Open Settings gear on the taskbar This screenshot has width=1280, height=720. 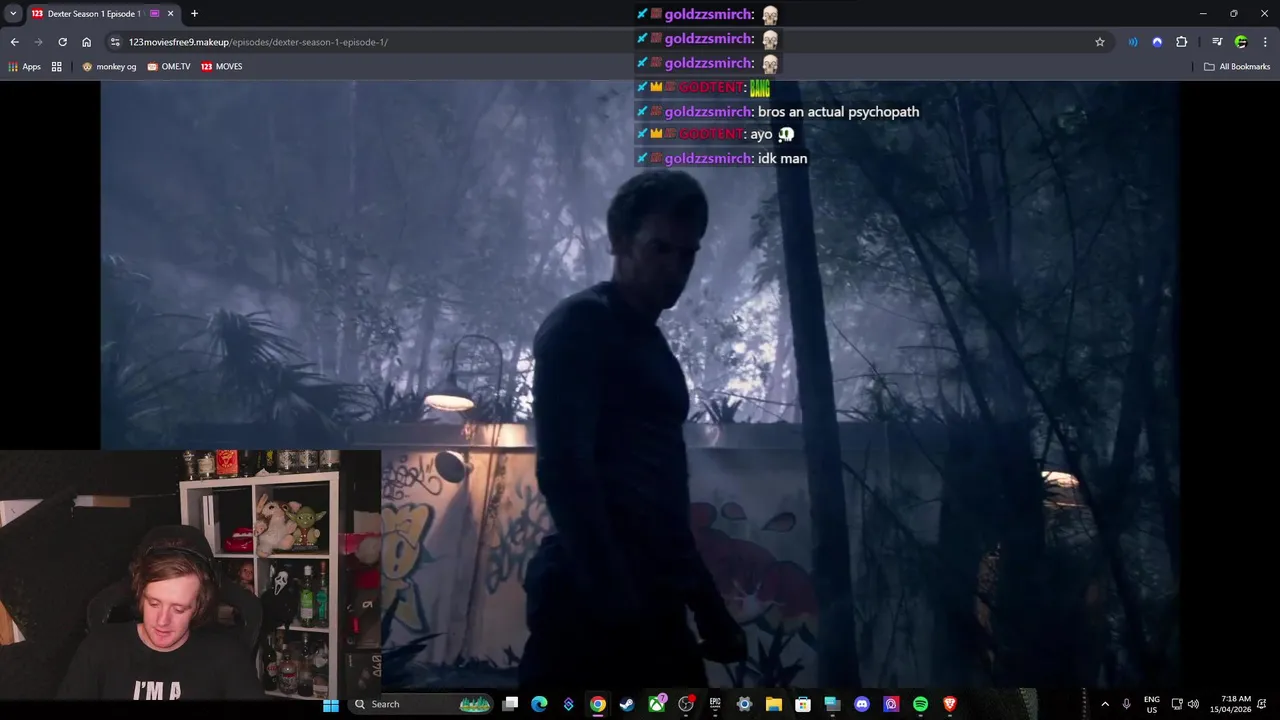tap(744, 704)
